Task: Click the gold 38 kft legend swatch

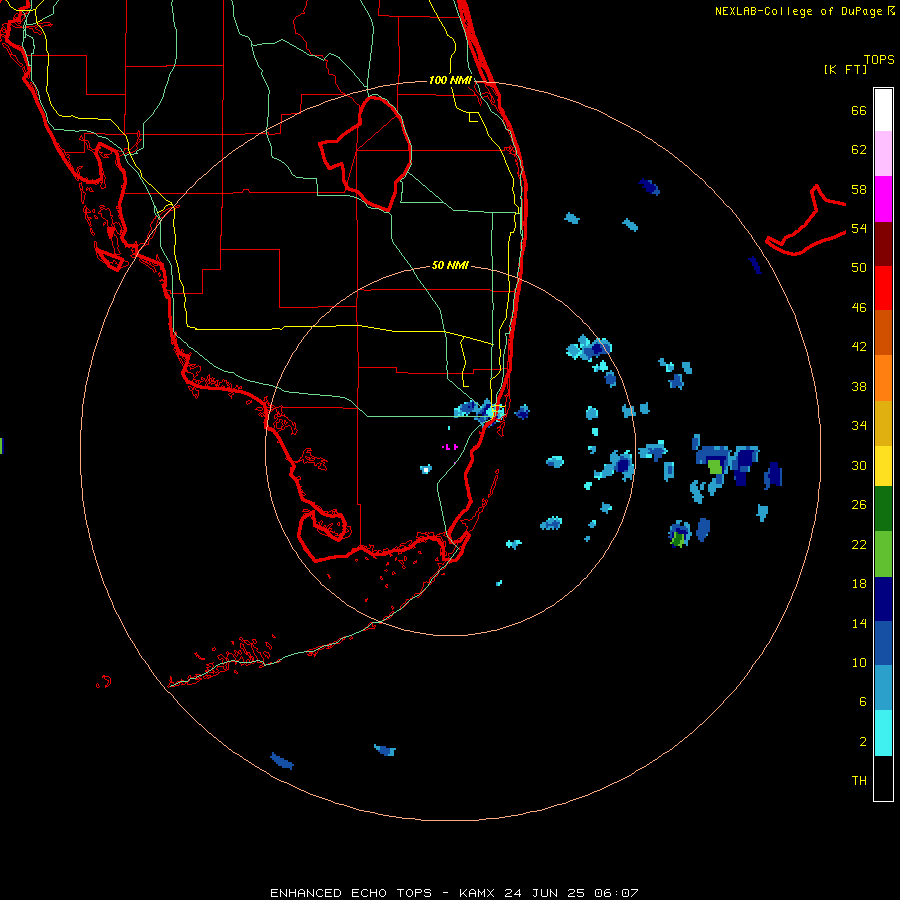Action: pyautogui.click(x=883, y=423)
